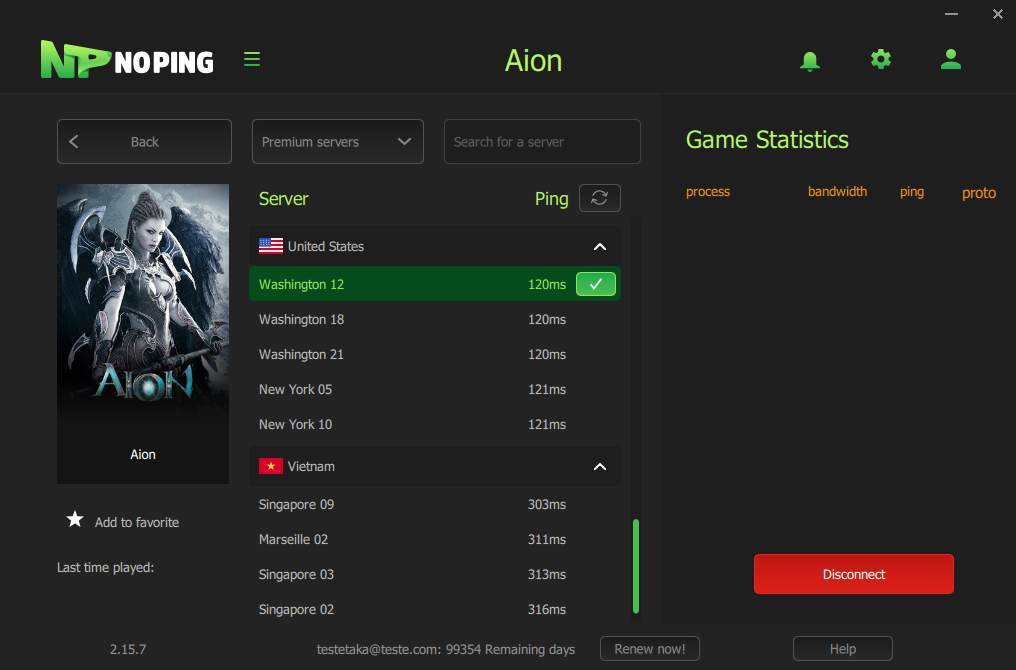Image resolution: width=1016 pixels, height=670 pixels.
Task: Select the Singapore 02 server
Action: click(435, 609)
